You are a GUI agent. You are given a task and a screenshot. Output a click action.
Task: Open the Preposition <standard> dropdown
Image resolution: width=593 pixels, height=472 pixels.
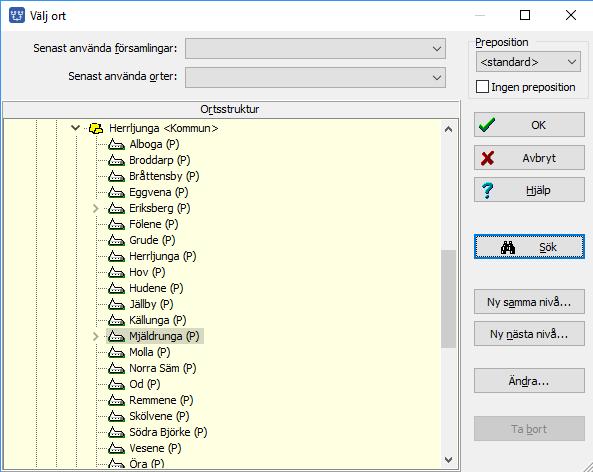click(528, 62)
